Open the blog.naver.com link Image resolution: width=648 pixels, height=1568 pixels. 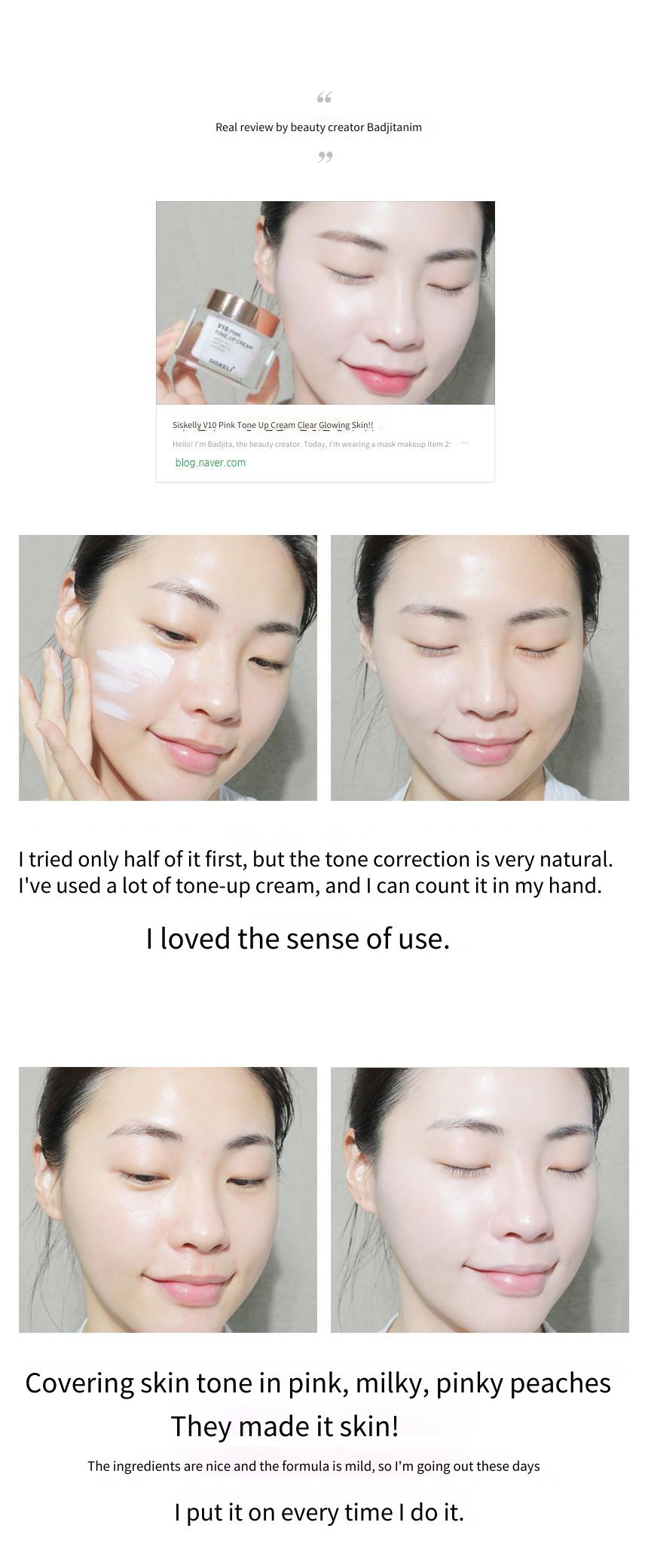[x=210, y=463]
